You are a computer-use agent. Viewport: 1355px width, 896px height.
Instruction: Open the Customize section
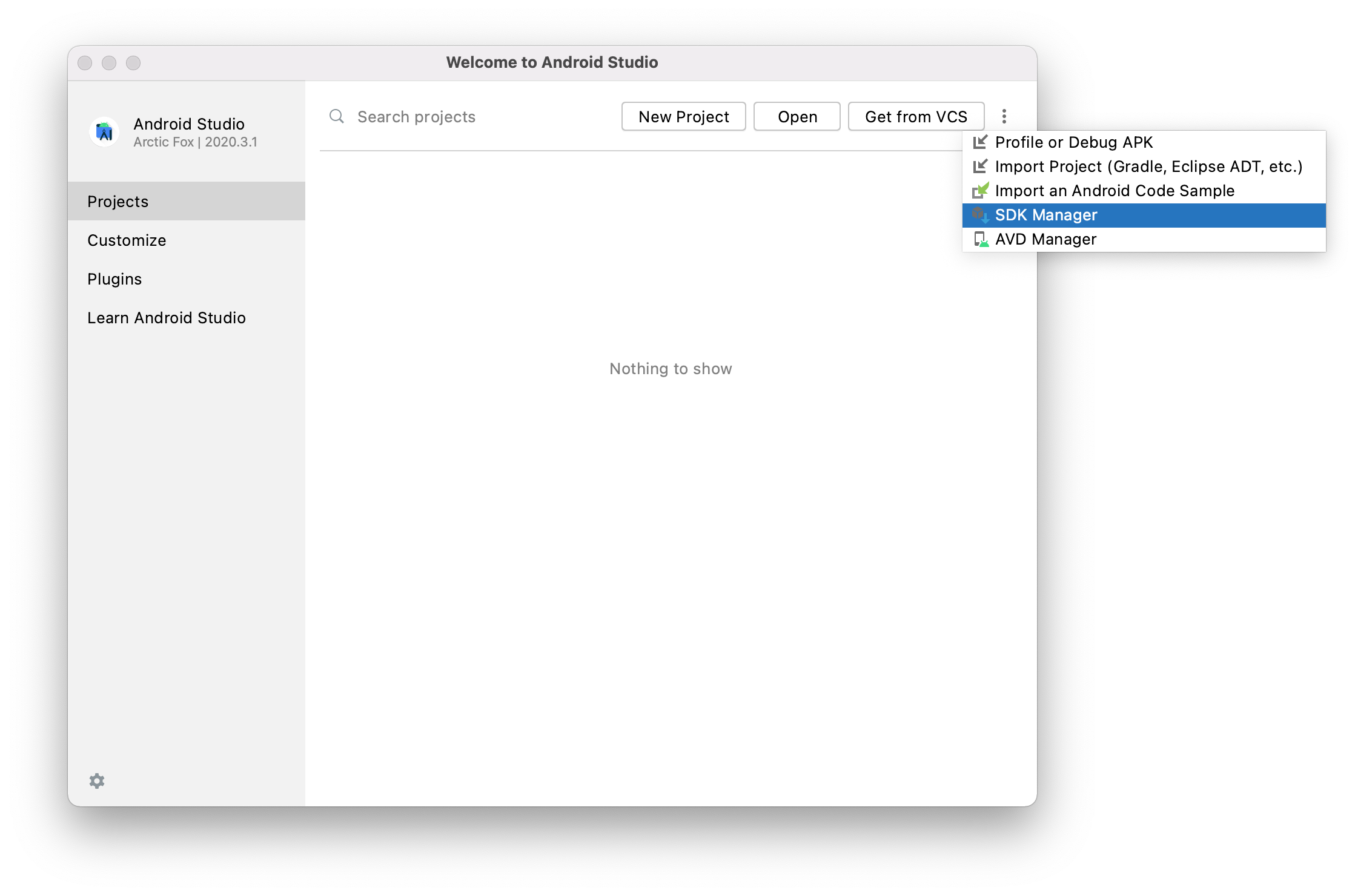(x=187, y=240)
